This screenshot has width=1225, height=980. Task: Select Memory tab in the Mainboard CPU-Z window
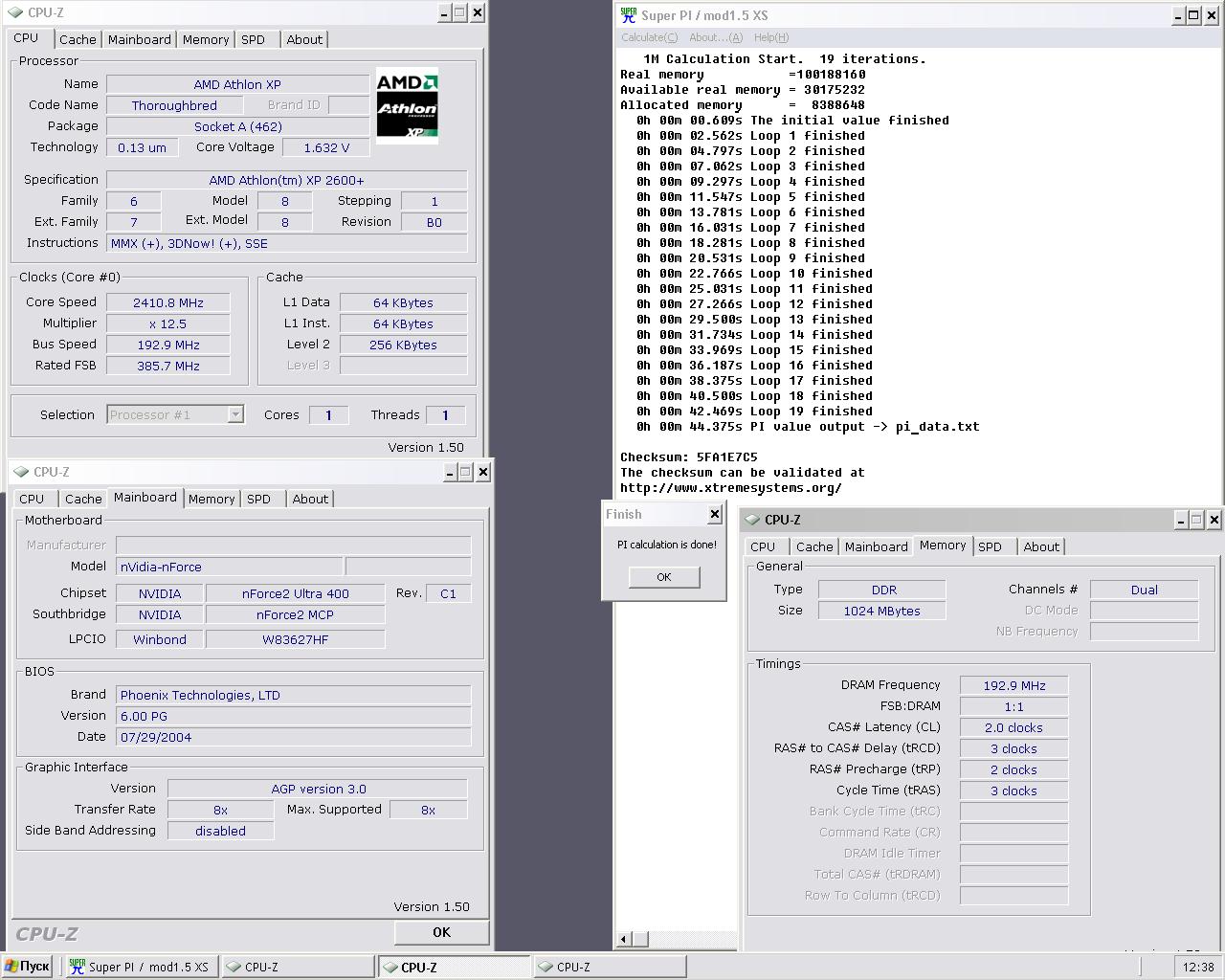pyautogui.click(x=212, y=499)
